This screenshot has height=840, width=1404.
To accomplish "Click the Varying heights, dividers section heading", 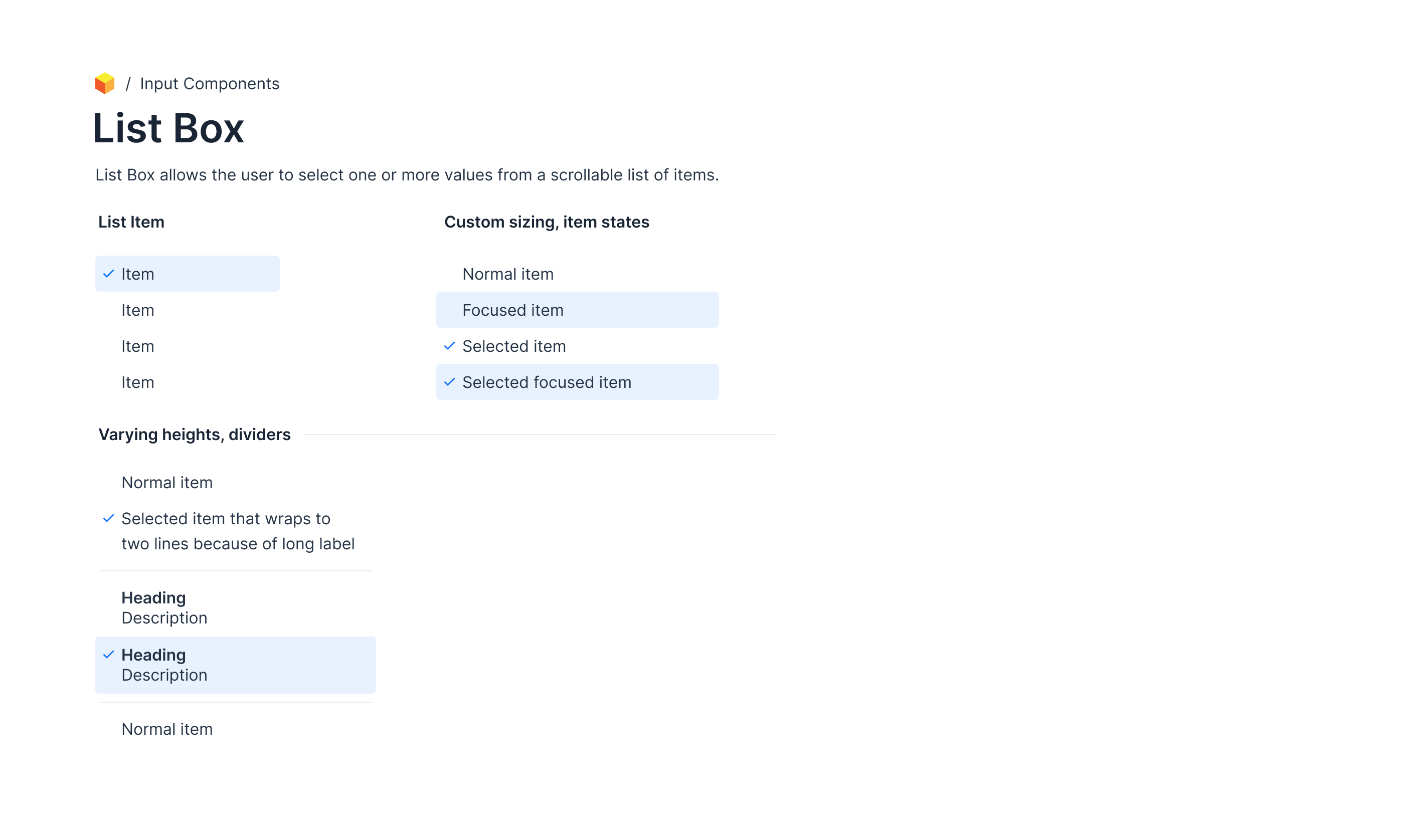I will click(194, 435).
